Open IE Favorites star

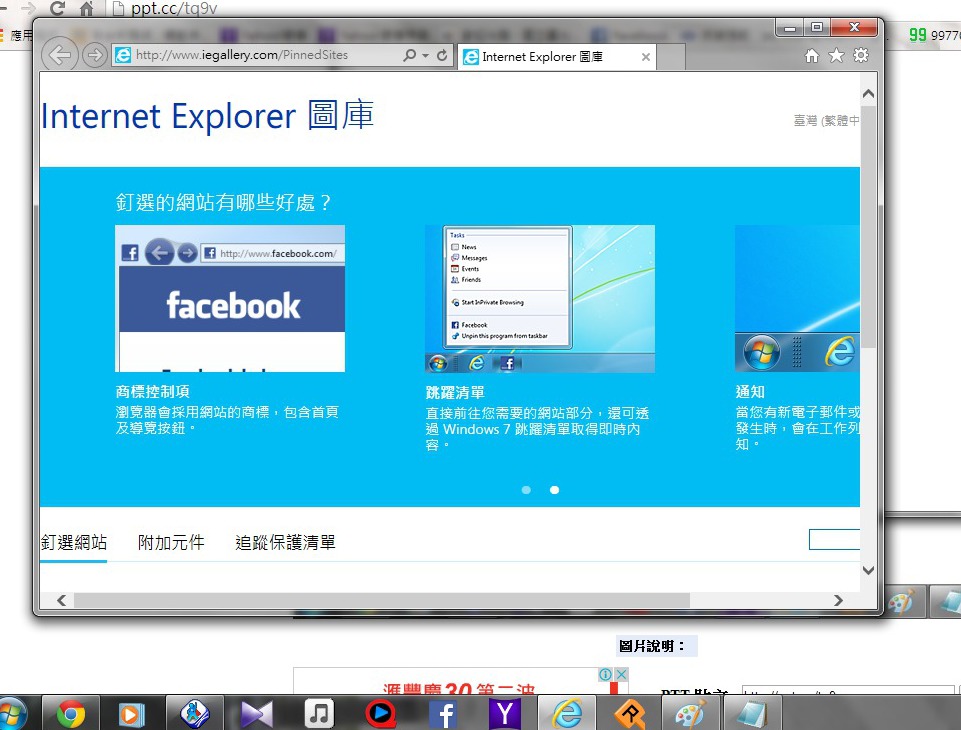click(836, 56)
